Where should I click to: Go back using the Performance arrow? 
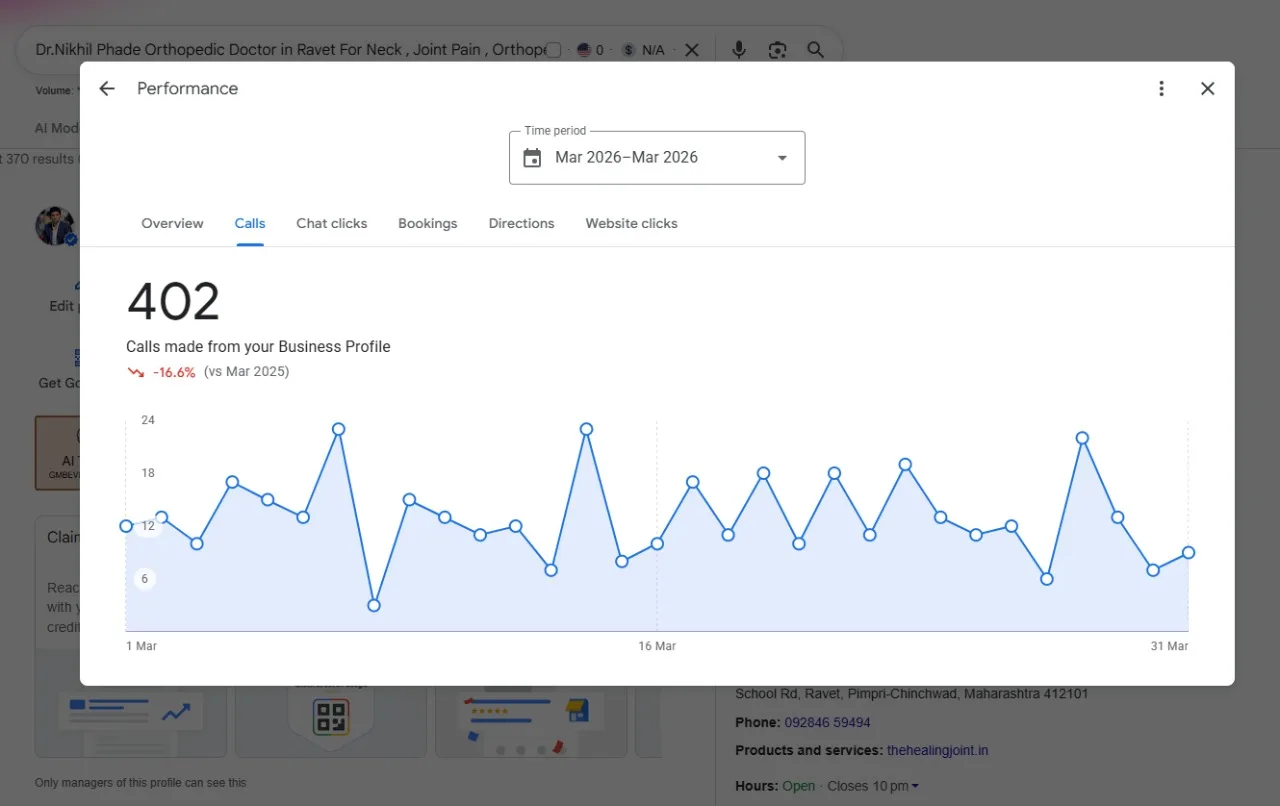[x=107, y=89]
